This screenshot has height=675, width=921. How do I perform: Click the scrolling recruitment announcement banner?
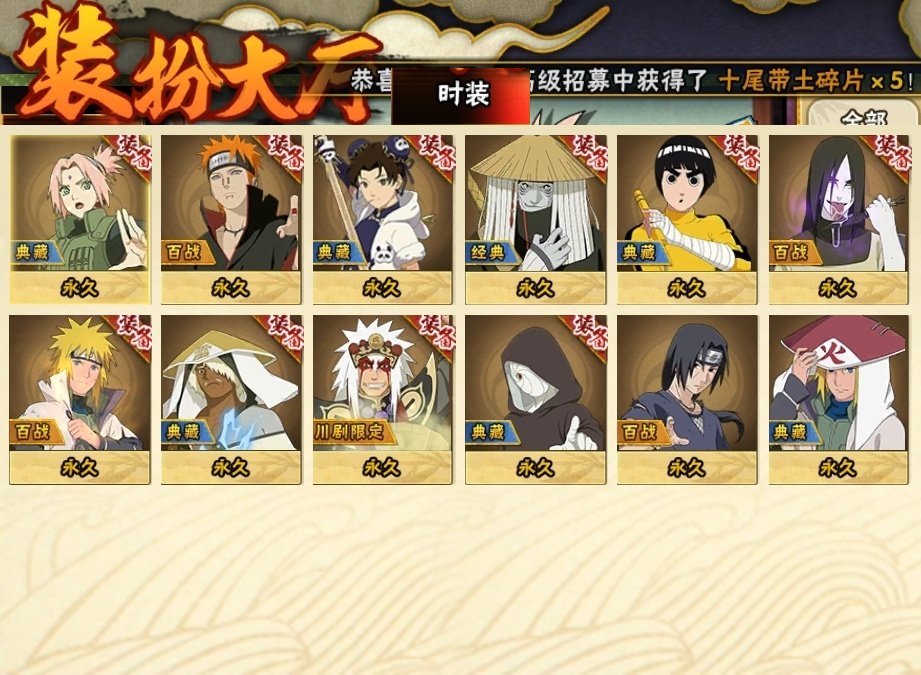coord(634,80)
